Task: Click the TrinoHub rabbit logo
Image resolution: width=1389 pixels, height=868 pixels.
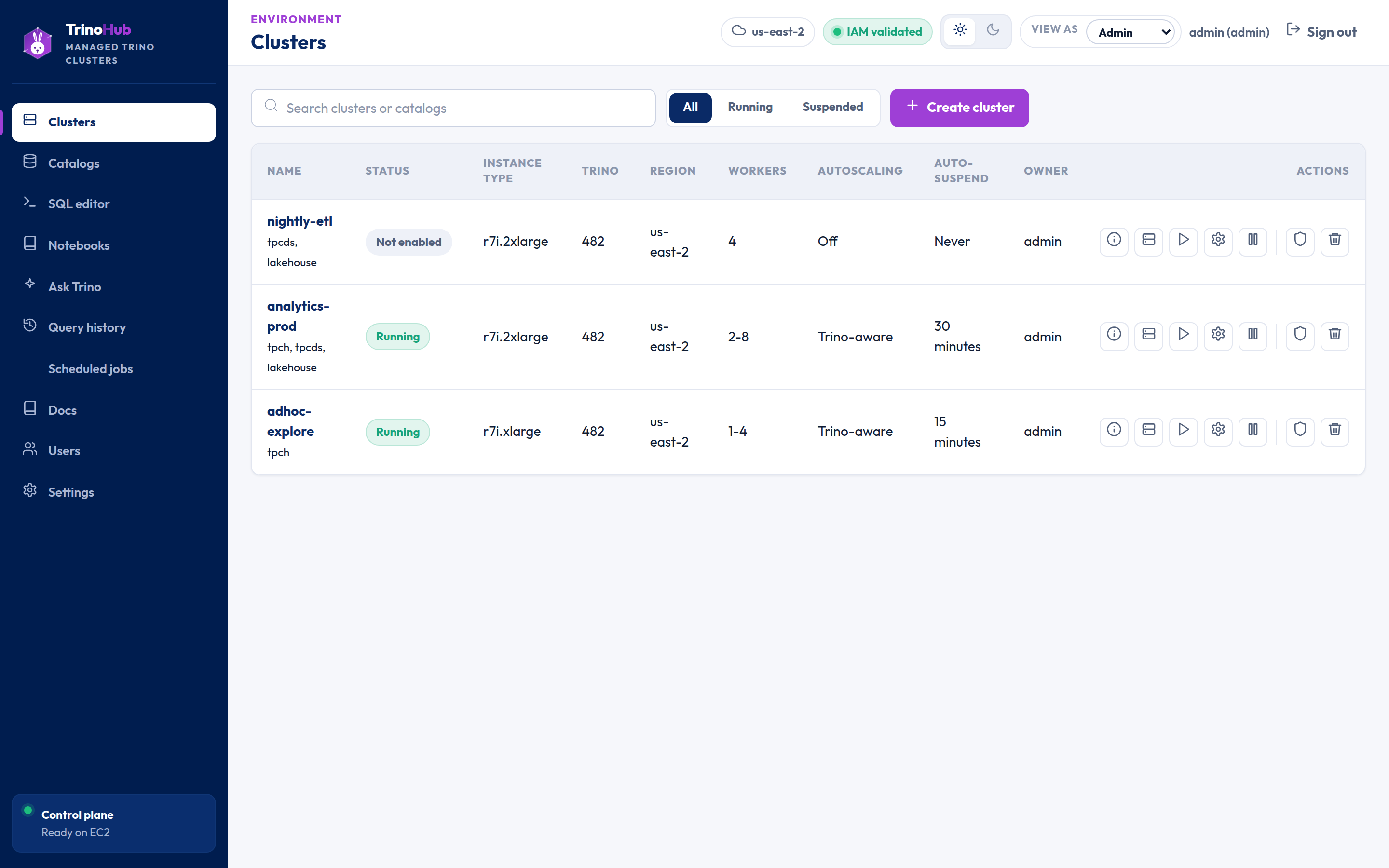Action: 37,43
